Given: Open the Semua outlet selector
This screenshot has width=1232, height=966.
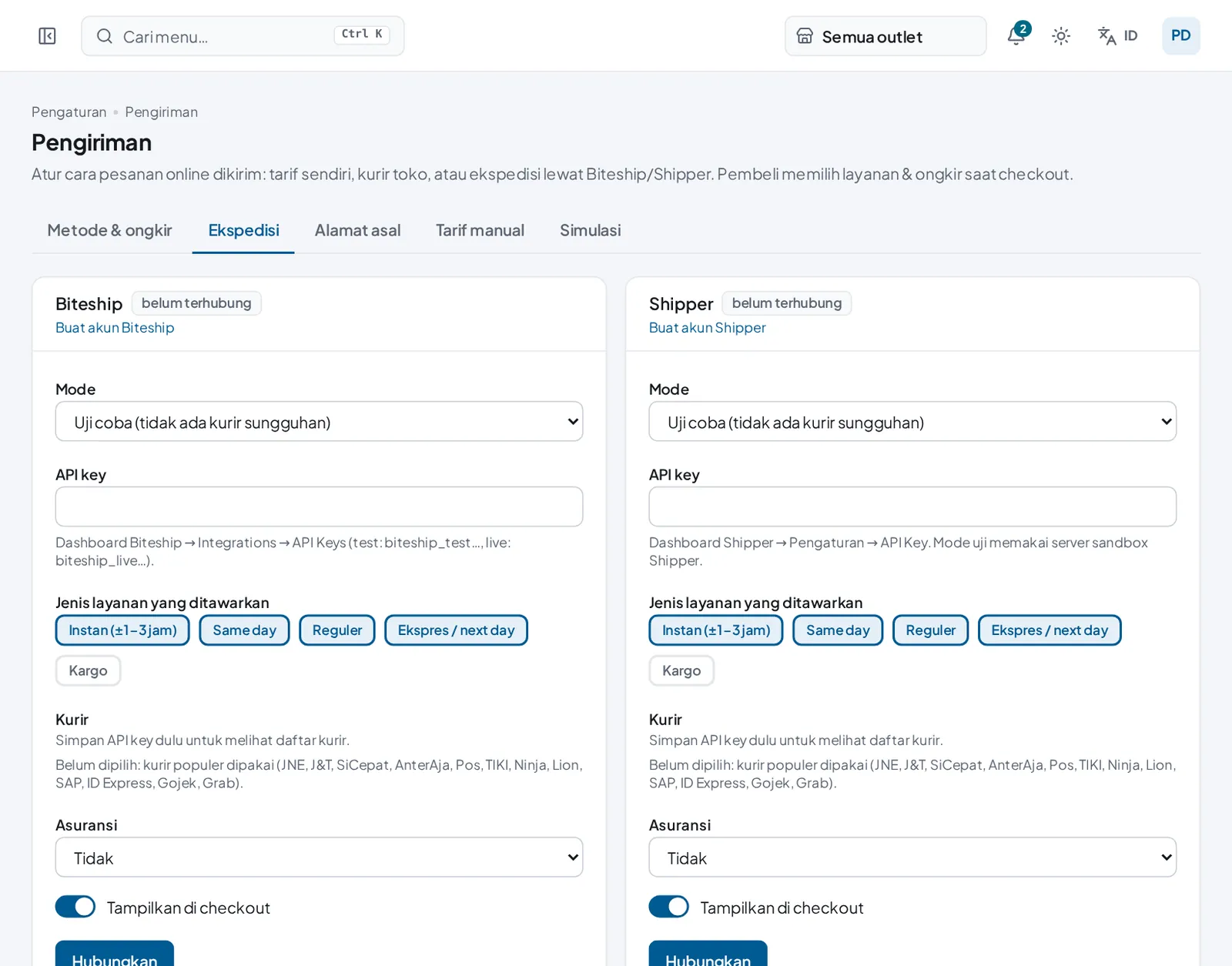Looking at the screenshot, I should (x=885, y=36).
